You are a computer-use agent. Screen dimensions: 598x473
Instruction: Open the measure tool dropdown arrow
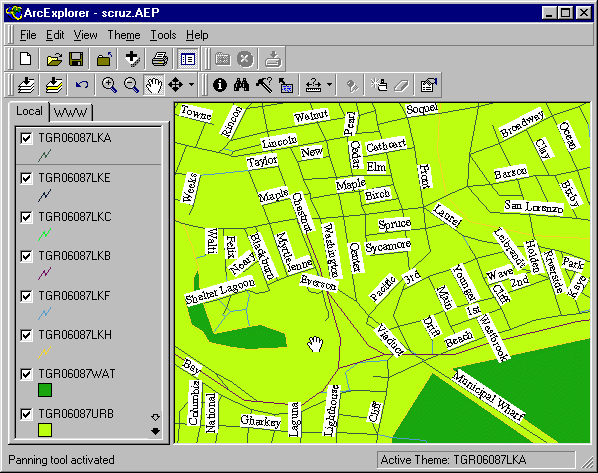329,85
